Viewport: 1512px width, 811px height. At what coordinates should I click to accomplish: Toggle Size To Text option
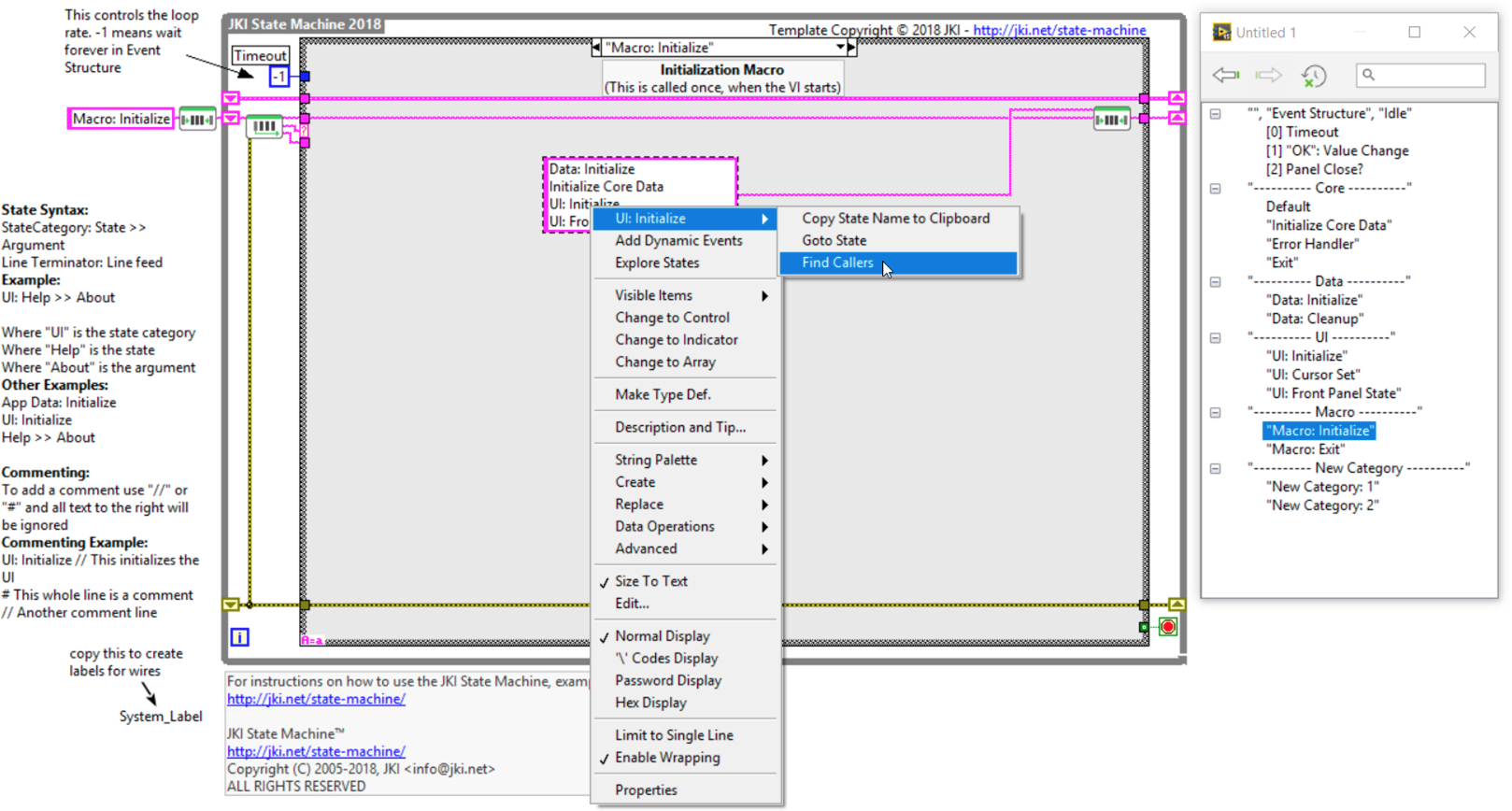click(x=686, y=581)
